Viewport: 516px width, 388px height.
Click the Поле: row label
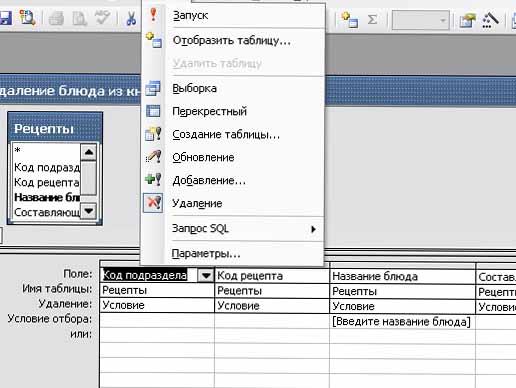pos(77,274)
